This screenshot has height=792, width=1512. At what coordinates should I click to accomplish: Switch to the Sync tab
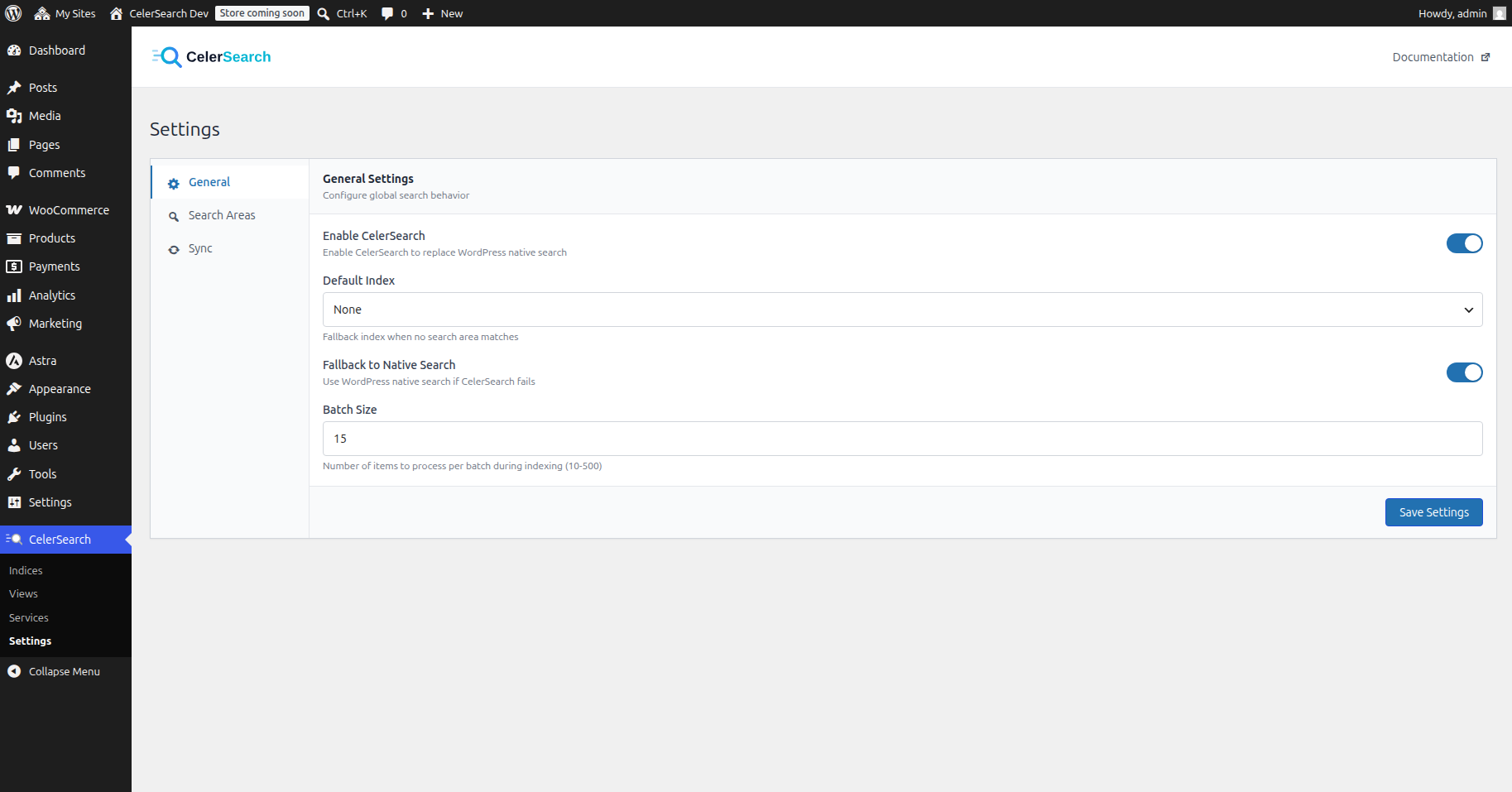pos(229,248)
